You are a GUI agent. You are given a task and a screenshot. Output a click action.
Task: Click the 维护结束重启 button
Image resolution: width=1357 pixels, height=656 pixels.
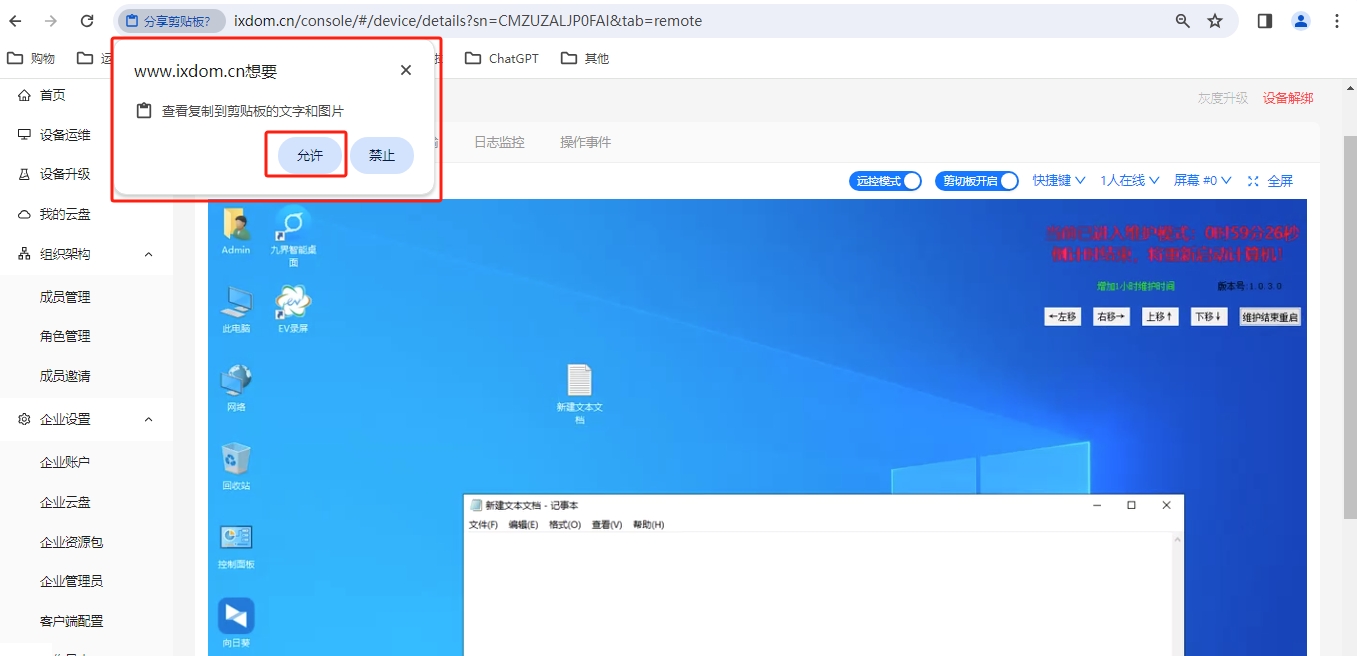tap(1270, 317)
